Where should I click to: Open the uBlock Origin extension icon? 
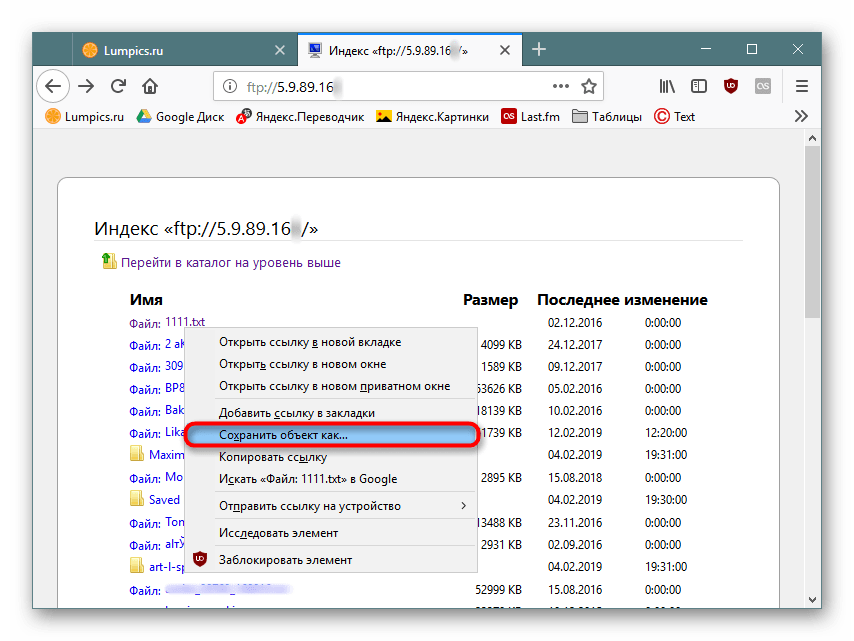pos(731,86)
